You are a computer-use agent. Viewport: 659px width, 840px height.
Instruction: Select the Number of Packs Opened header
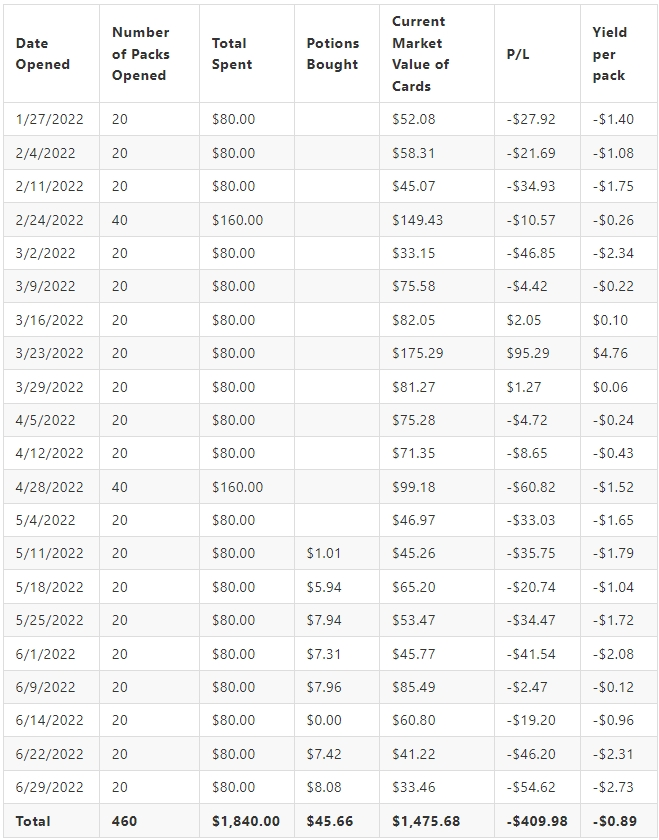(x=149, y=54)
